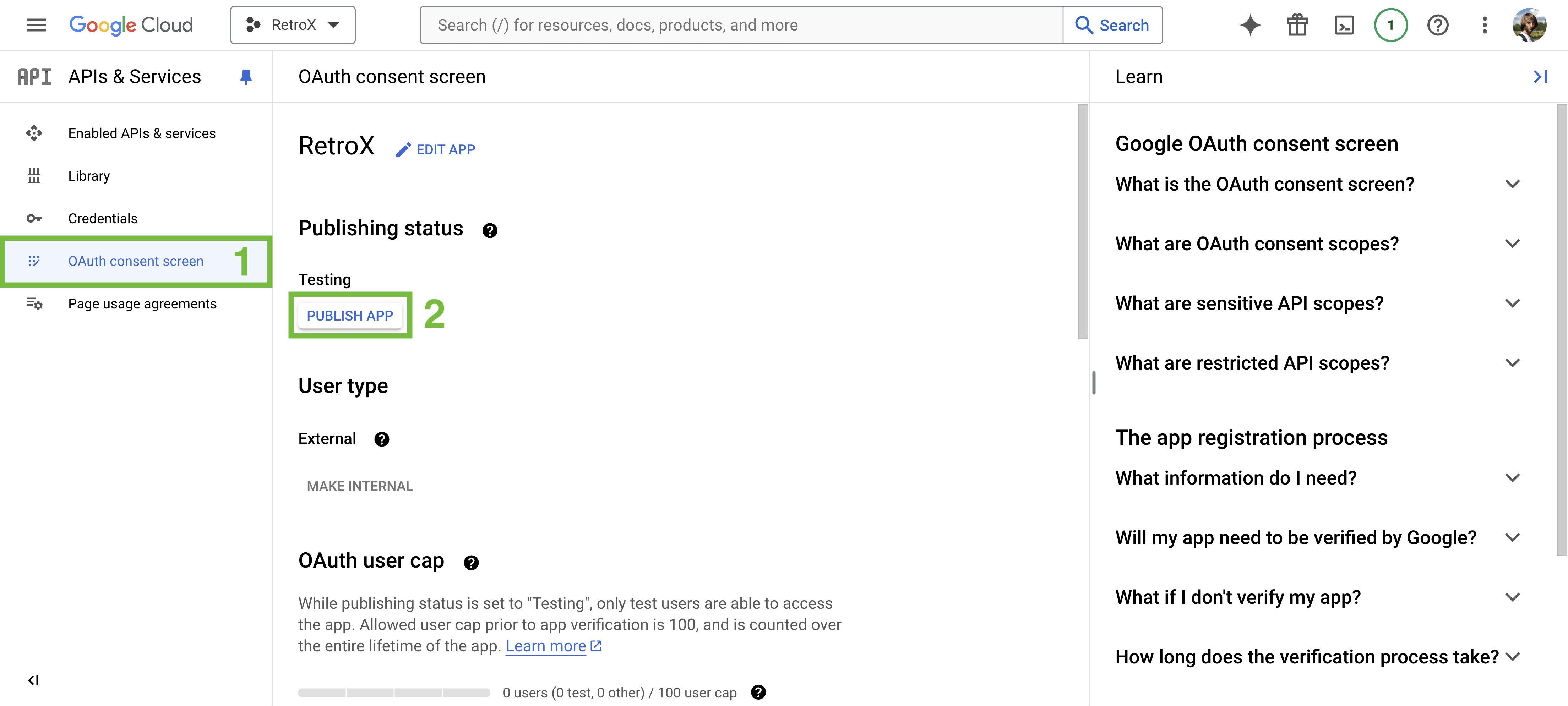Click the gift free trial icon
1568x706 pixels.
coord(1296,25)
